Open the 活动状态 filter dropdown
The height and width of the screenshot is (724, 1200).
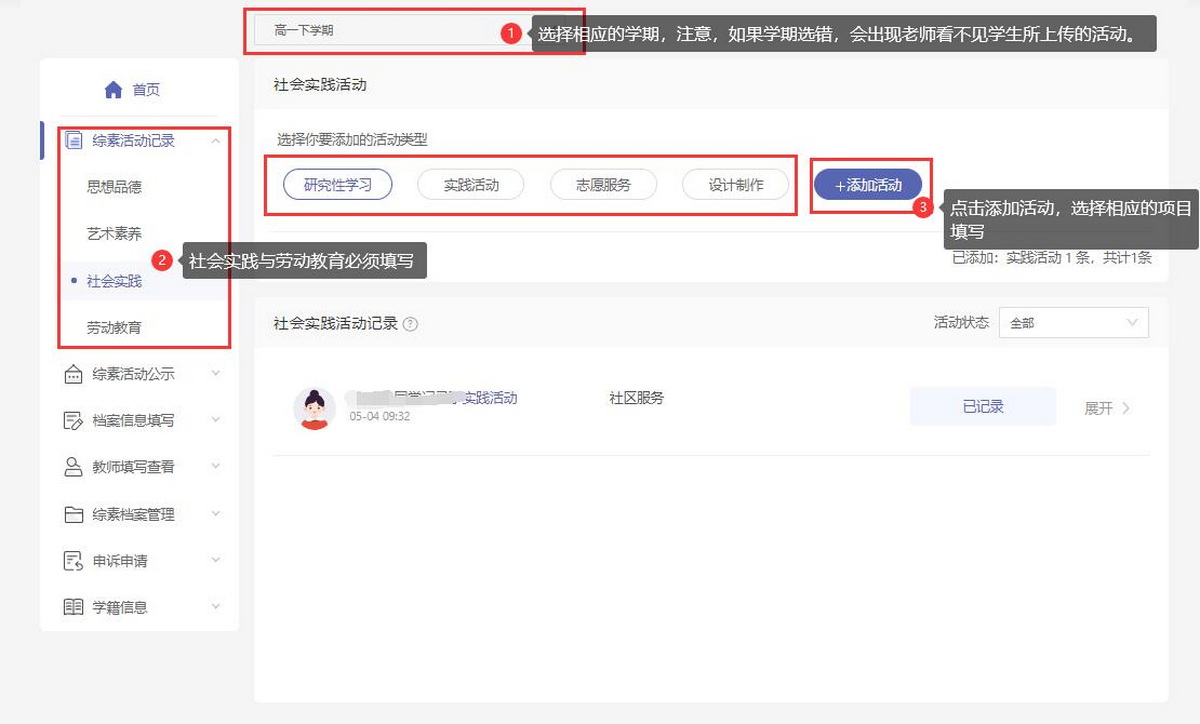point(1073,322)
